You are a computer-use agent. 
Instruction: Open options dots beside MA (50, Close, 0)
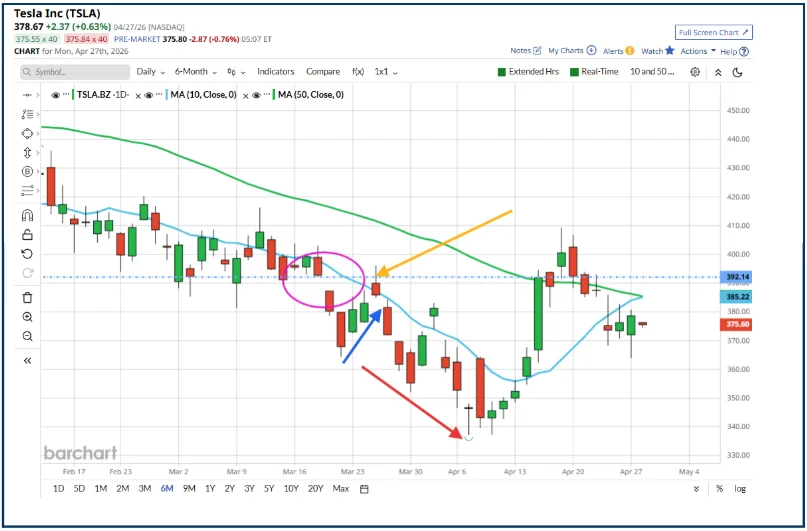coord(268,95)
